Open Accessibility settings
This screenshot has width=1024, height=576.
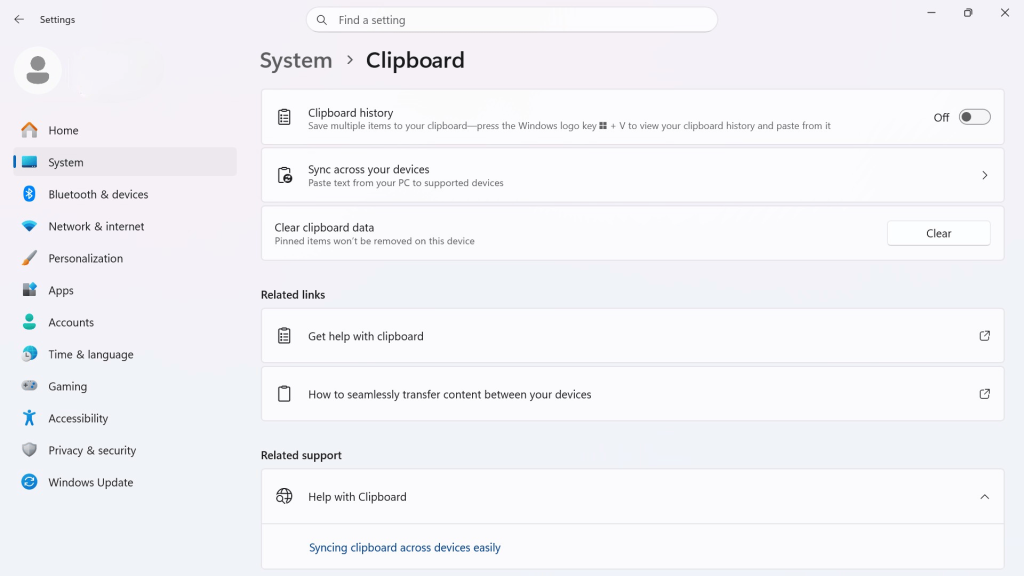point(125,418)
